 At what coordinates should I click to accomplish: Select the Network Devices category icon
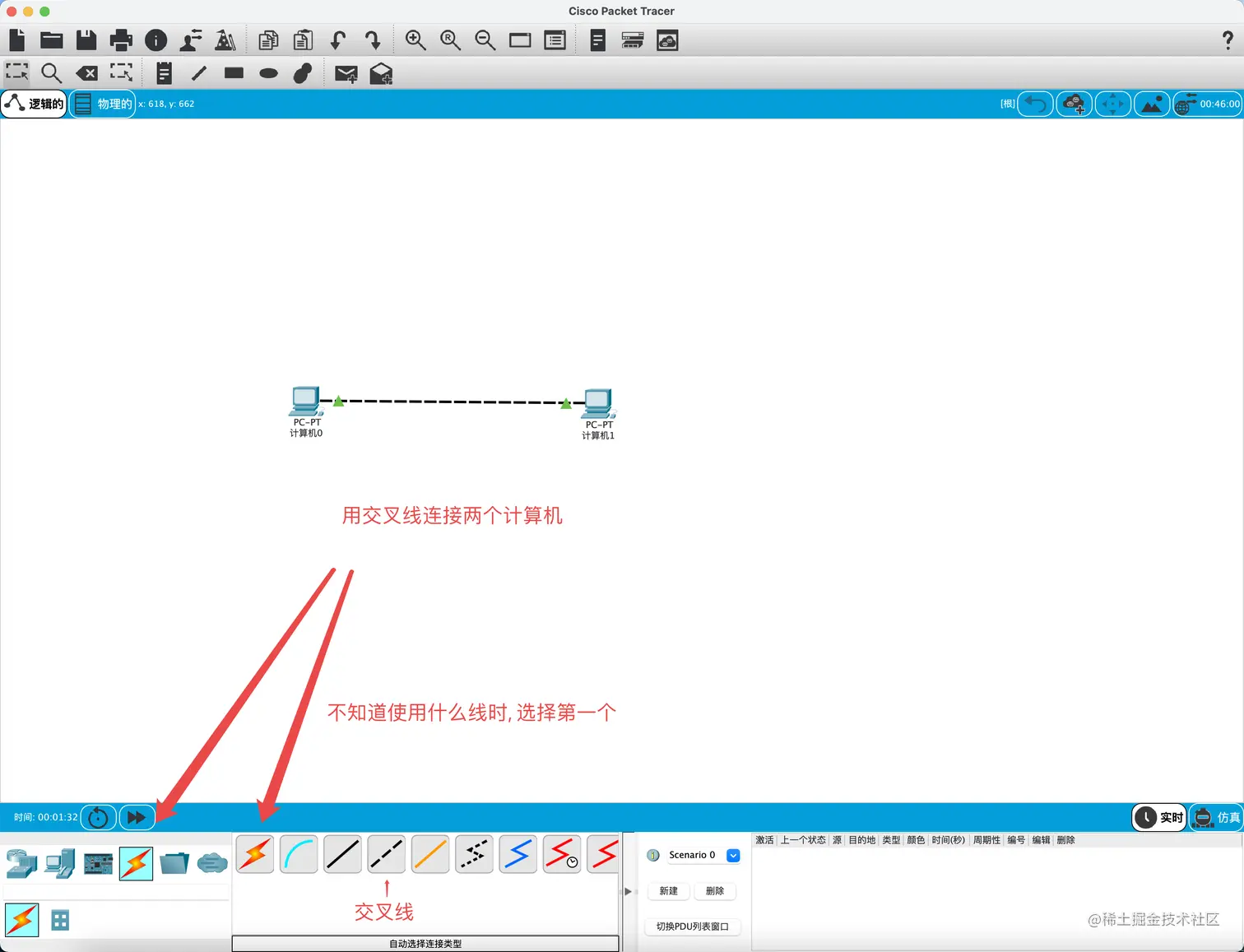point(21,863)
